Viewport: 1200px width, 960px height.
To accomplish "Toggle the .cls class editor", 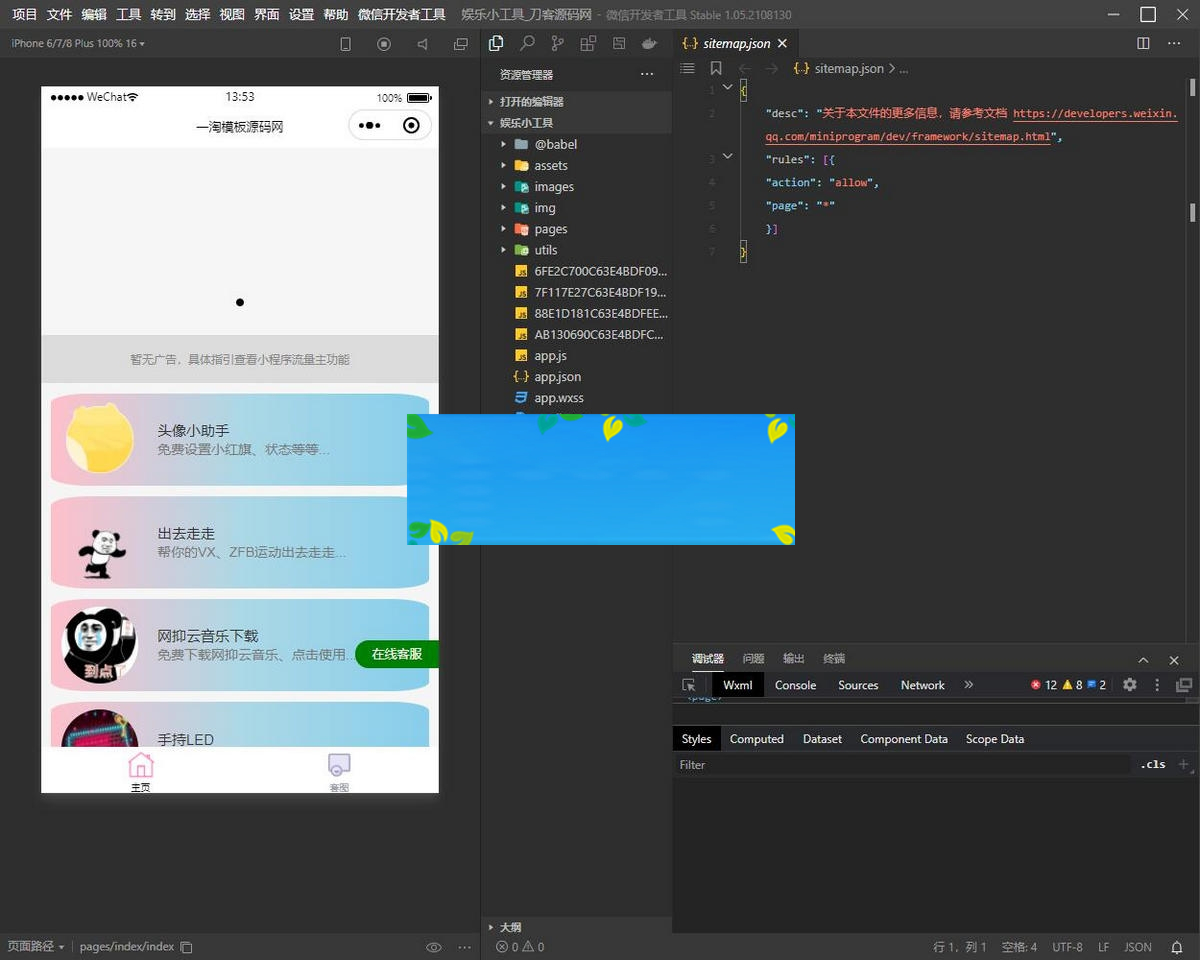I will click(1153, 765).
